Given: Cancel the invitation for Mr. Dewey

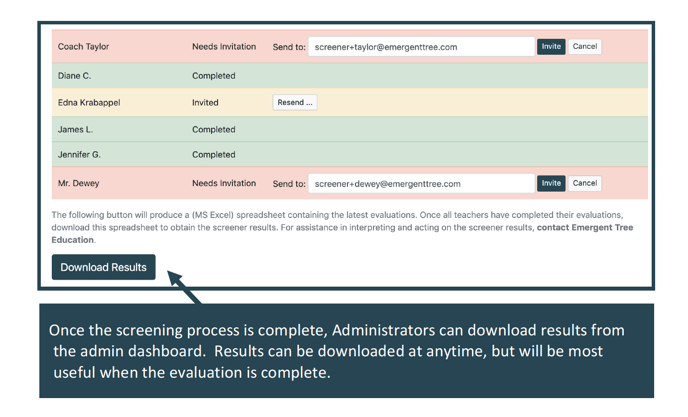Looking at the screenshot, I should point(585,183).
